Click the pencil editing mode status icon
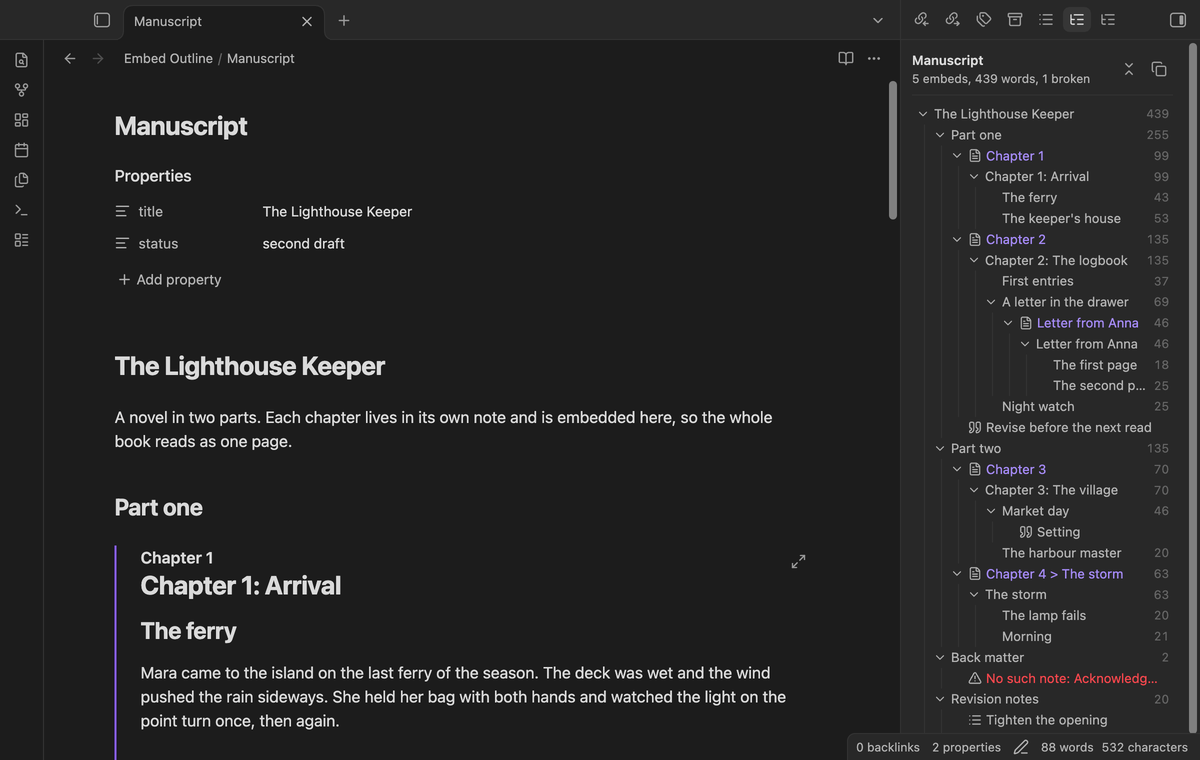The height and width of the screenshot is (760, 1200). point(1021,747)
